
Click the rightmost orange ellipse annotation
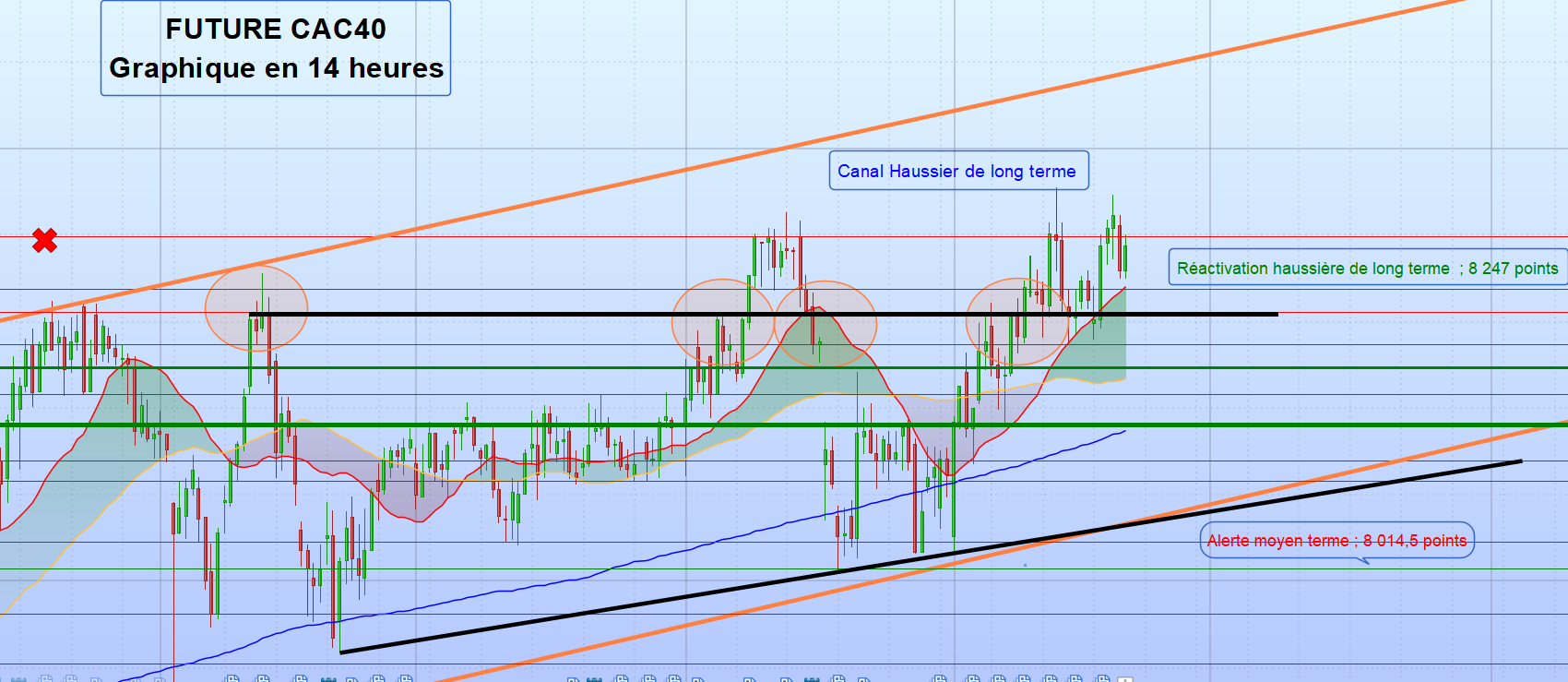pyautogui.click(x=1017, y=322)
